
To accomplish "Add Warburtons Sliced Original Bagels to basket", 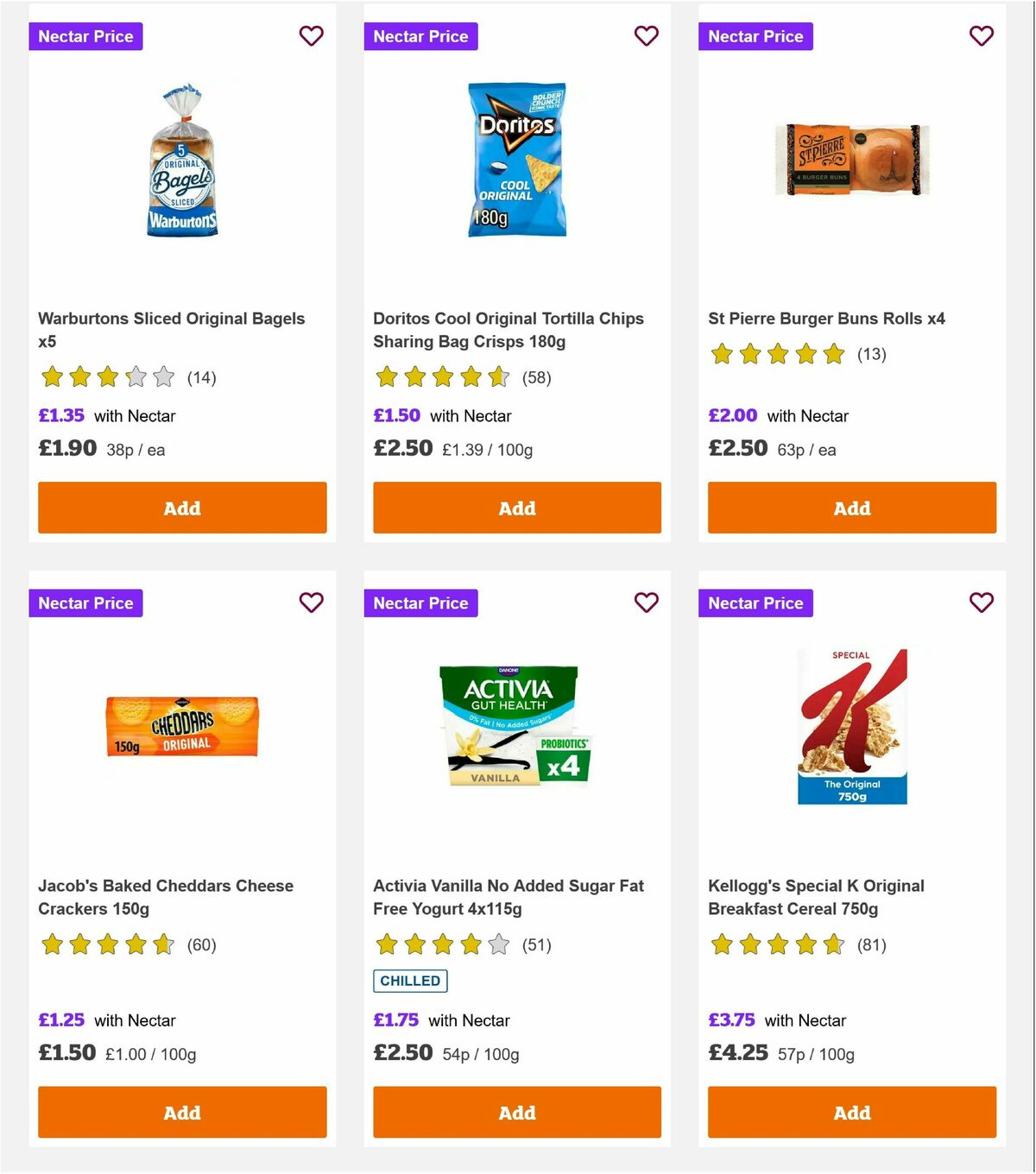I will coord(181,508).
